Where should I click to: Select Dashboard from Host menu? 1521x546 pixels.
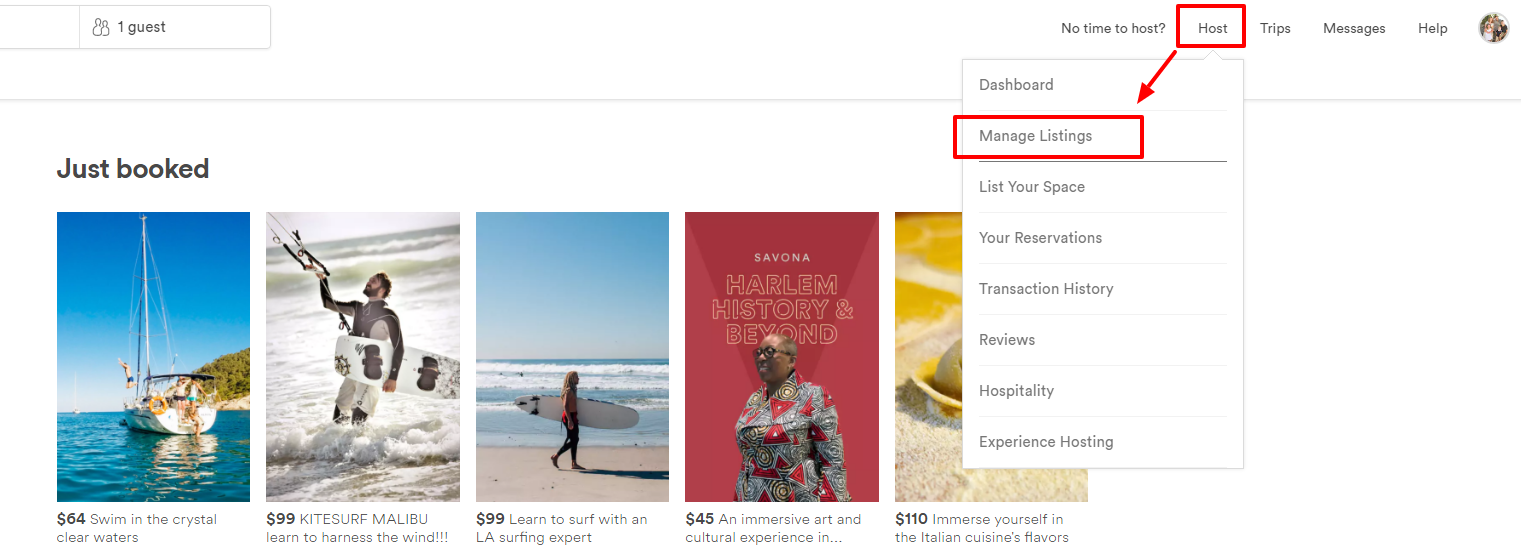[1016, 85]
